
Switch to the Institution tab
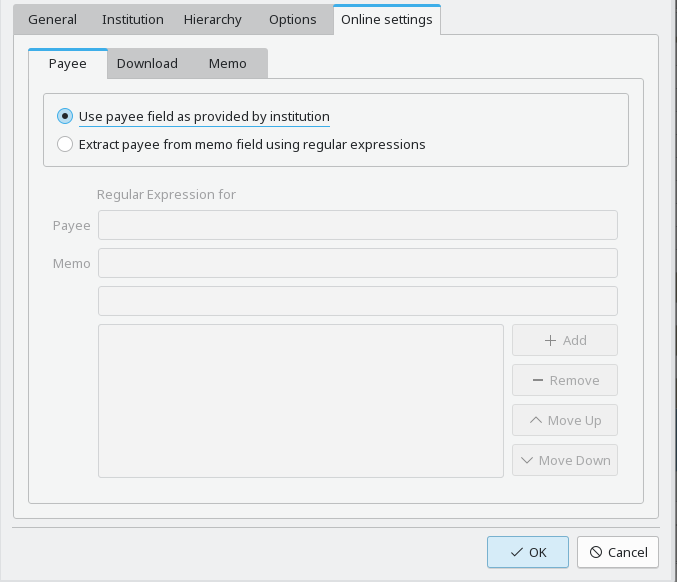point(133,19)
